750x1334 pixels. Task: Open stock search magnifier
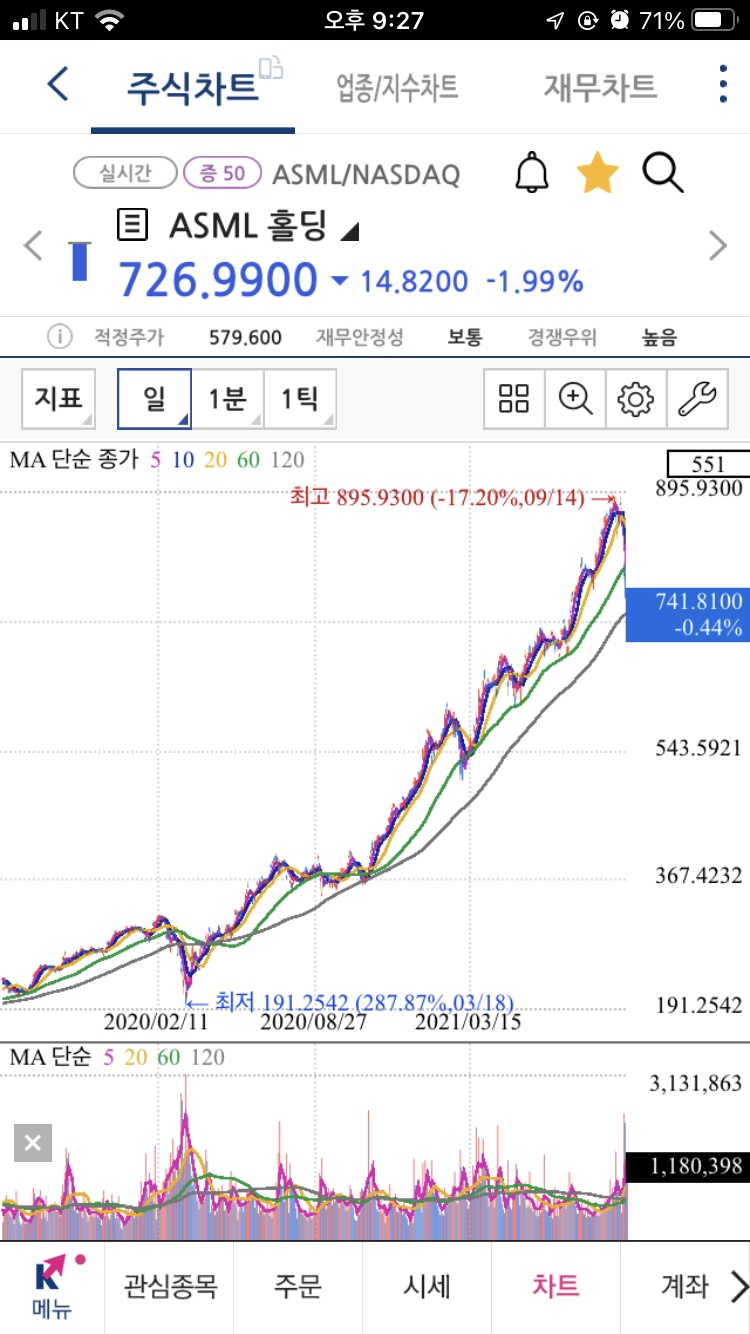[662, 173]
